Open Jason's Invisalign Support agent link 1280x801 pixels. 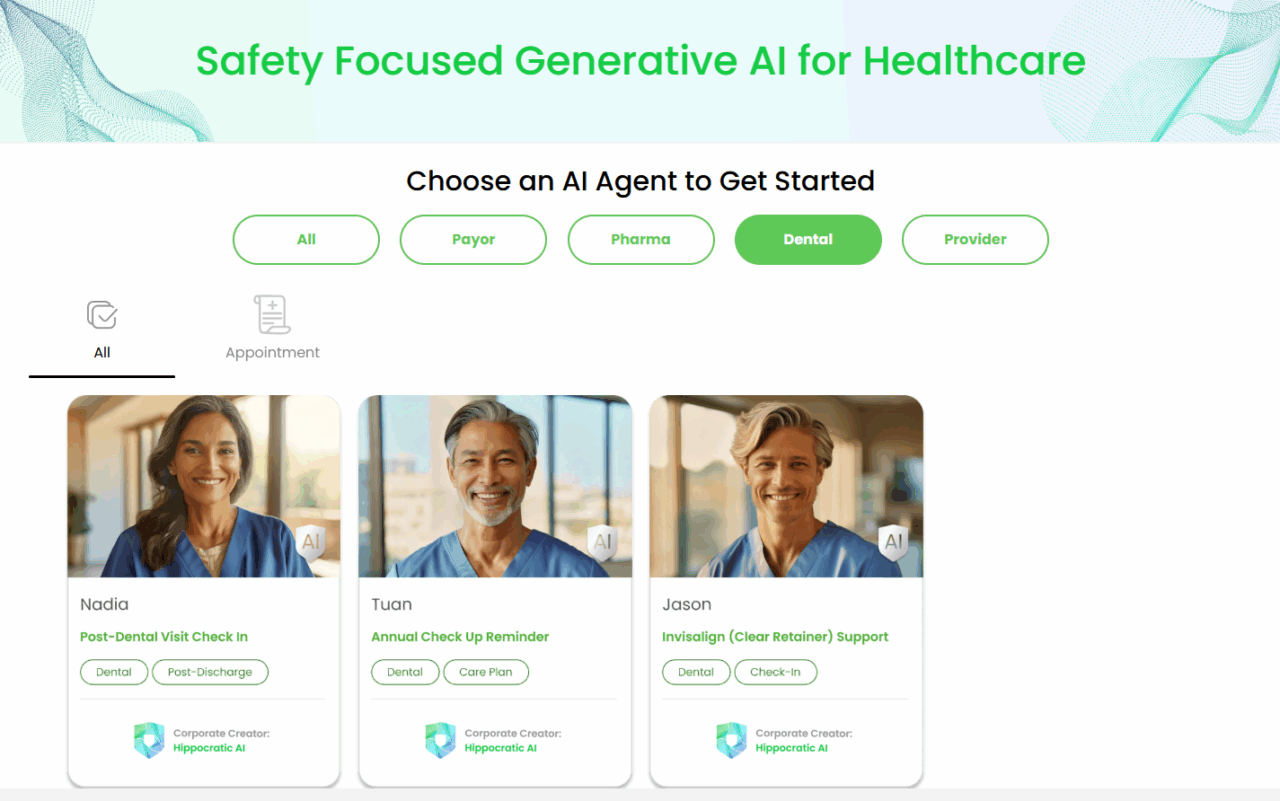pos(777,636)
